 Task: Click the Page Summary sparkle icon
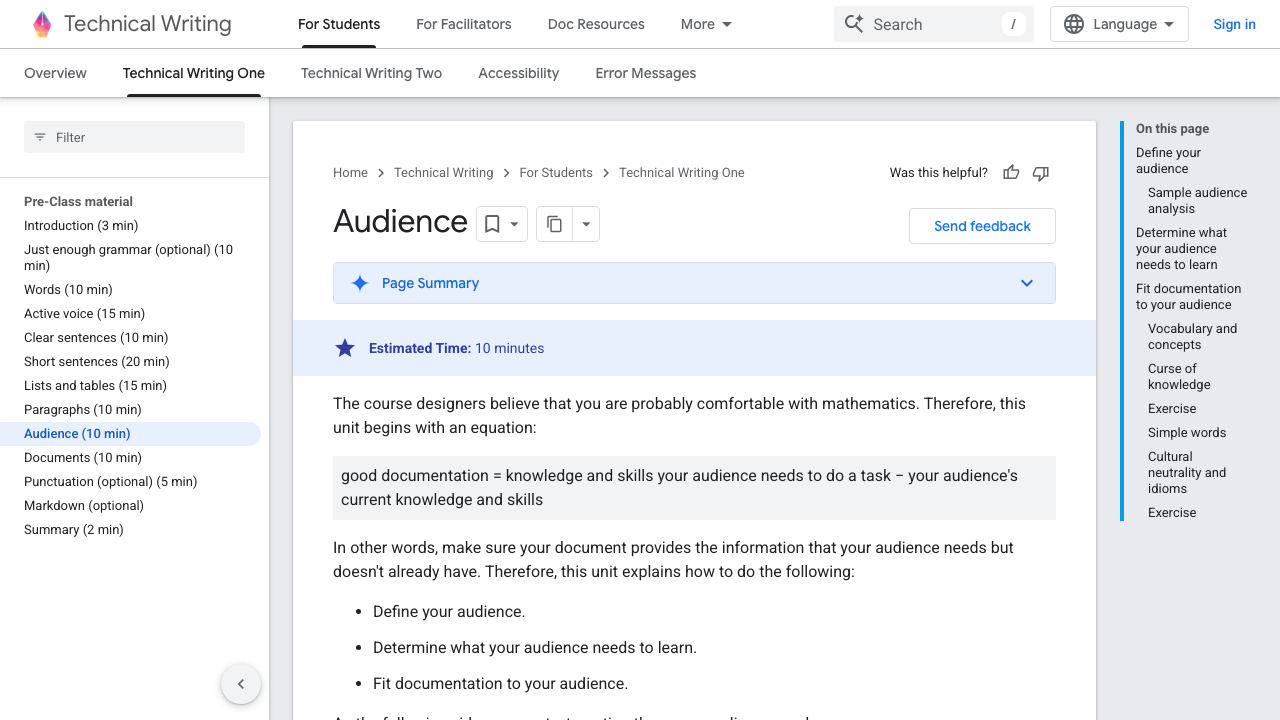360,283
